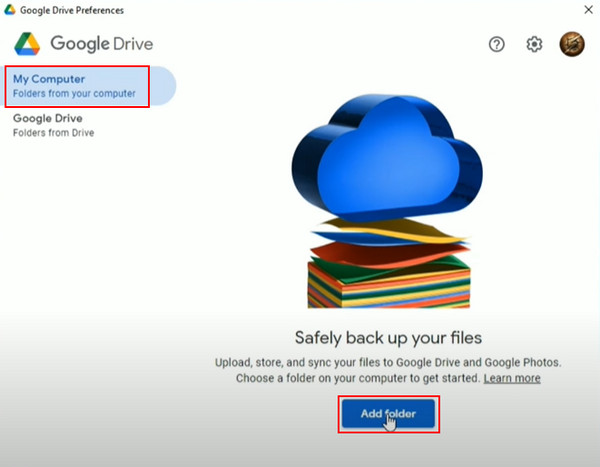Open the Help question mark icon

pyautogui.click(x=496, y=44)
